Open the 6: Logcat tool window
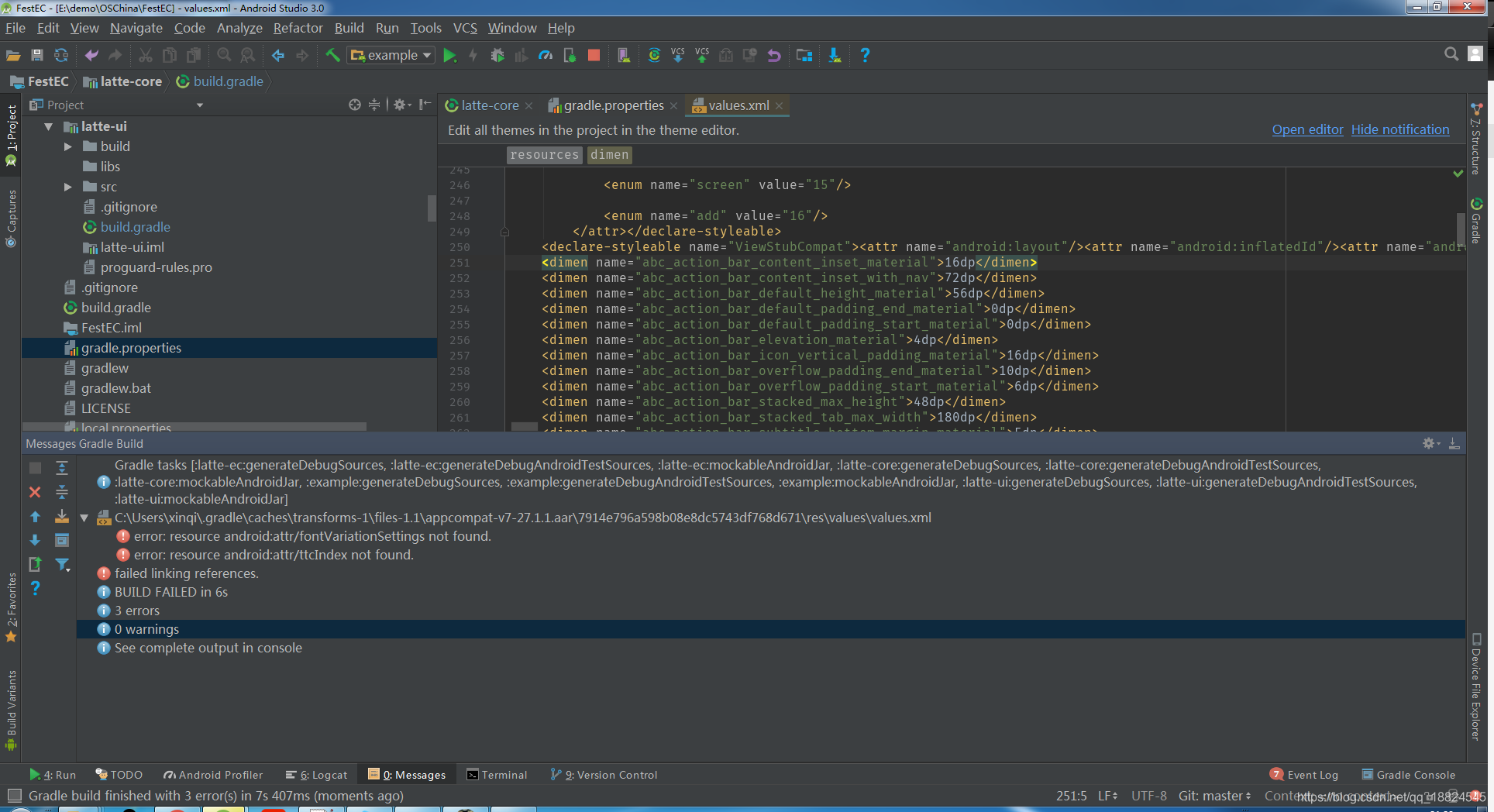This screenshot has width=1494, height=812. pos(316,775)
